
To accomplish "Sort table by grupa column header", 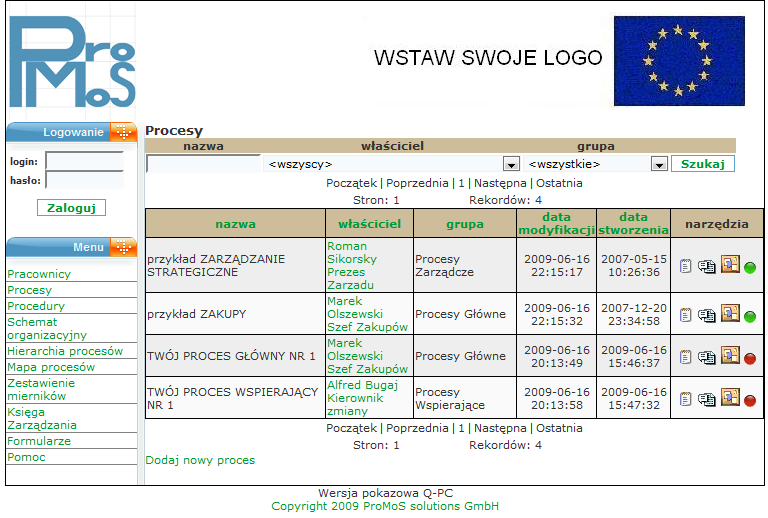I will pyautogui.click(x=465, y=224).
